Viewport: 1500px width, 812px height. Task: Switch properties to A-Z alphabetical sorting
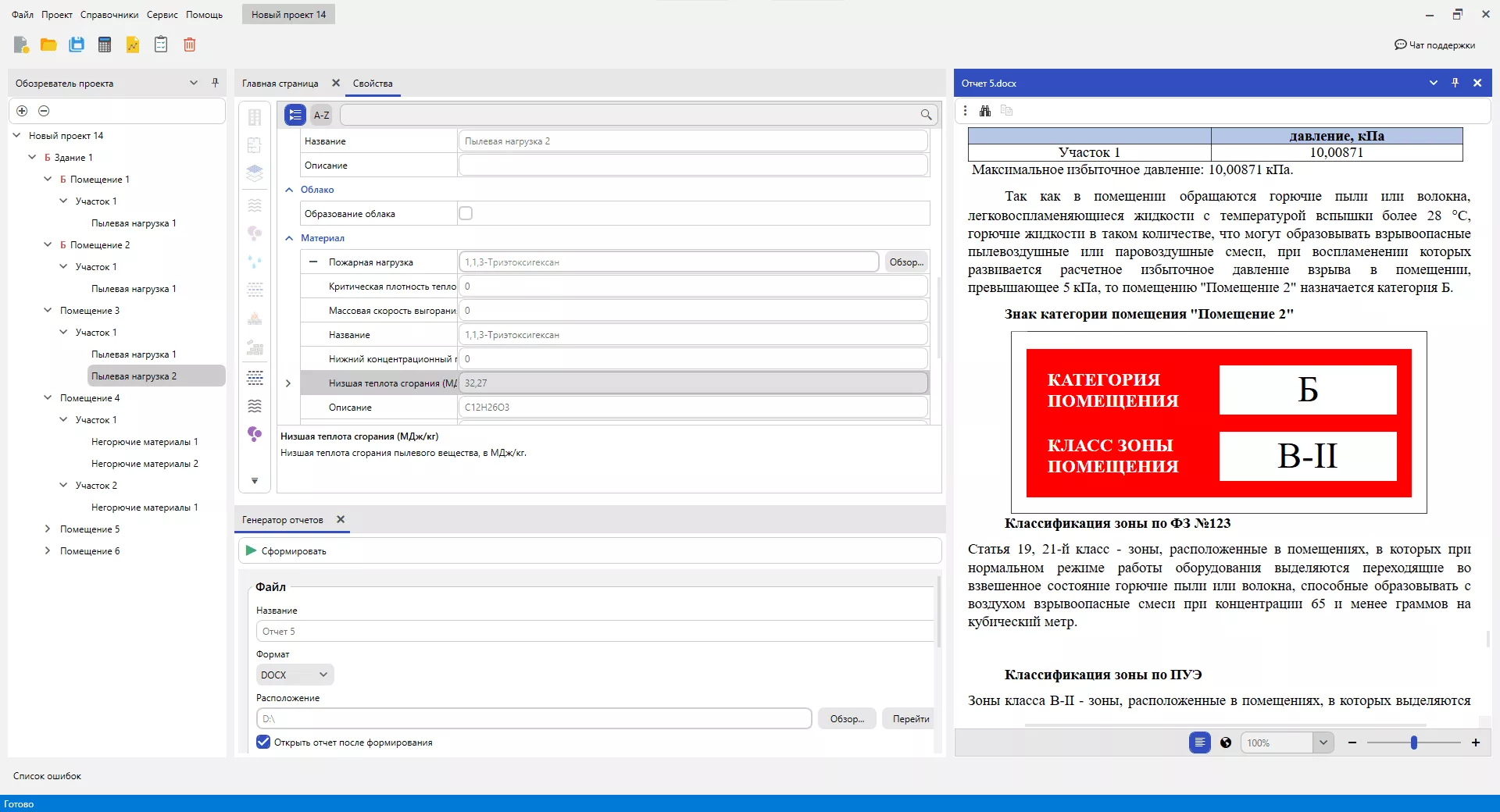pyautogui.click(x=321, y=115)
